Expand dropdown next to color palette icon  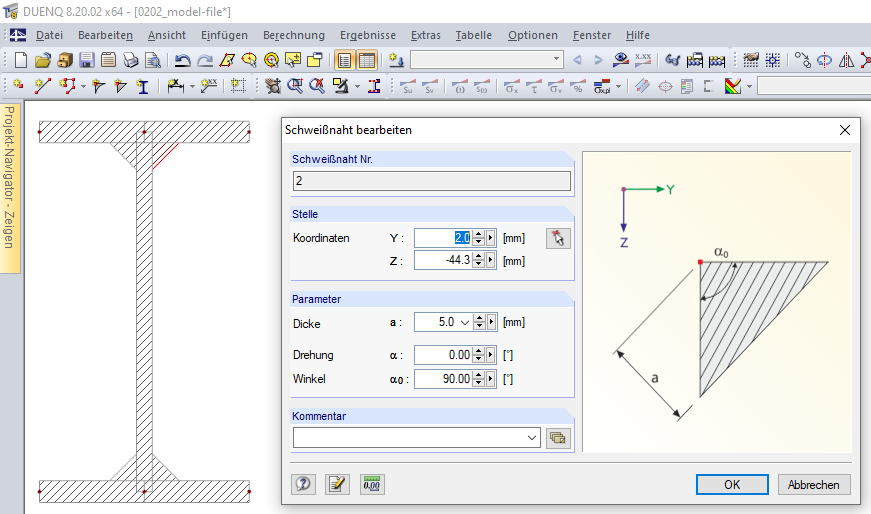[x=749, y=86]
